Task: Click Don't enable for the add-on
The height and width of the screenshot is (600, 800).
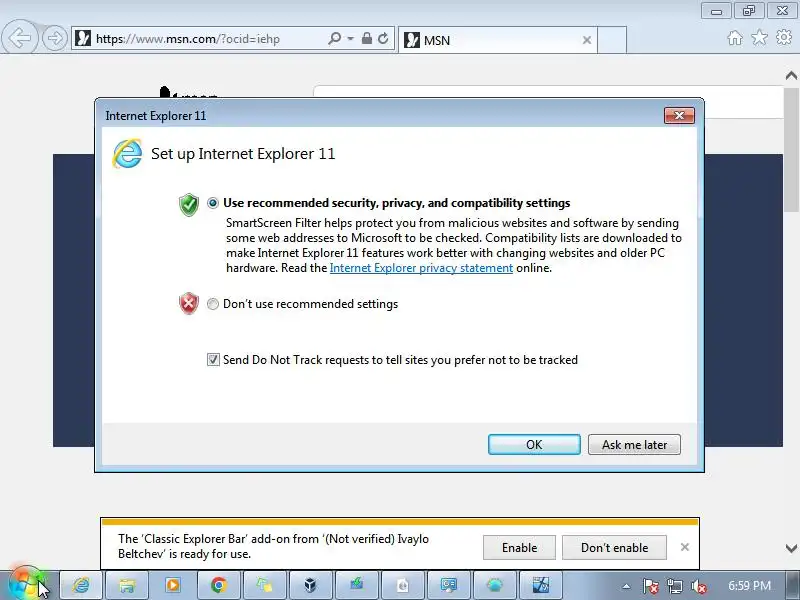Action: [x=614, y=547]
